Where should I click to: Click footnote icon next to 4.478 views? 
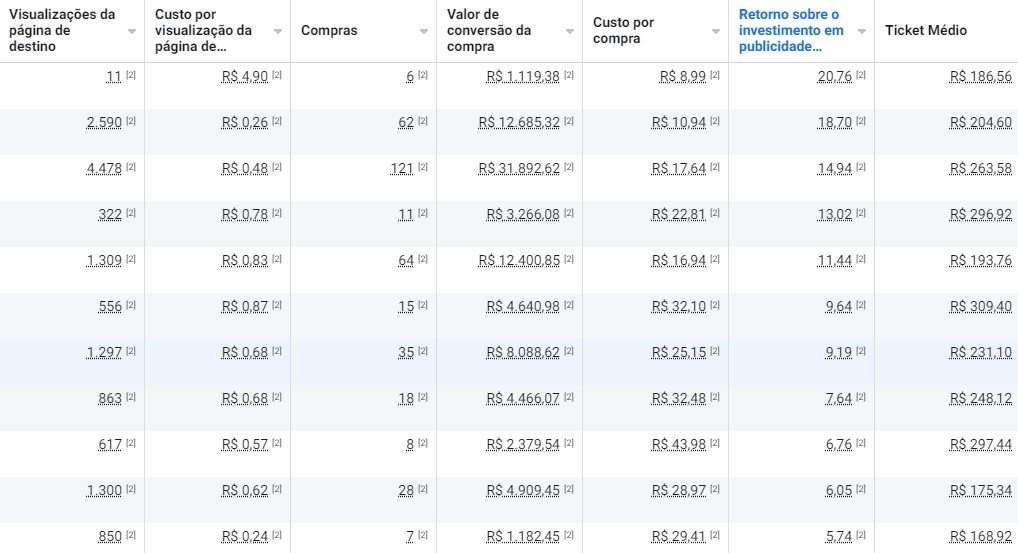click(131, 167)
